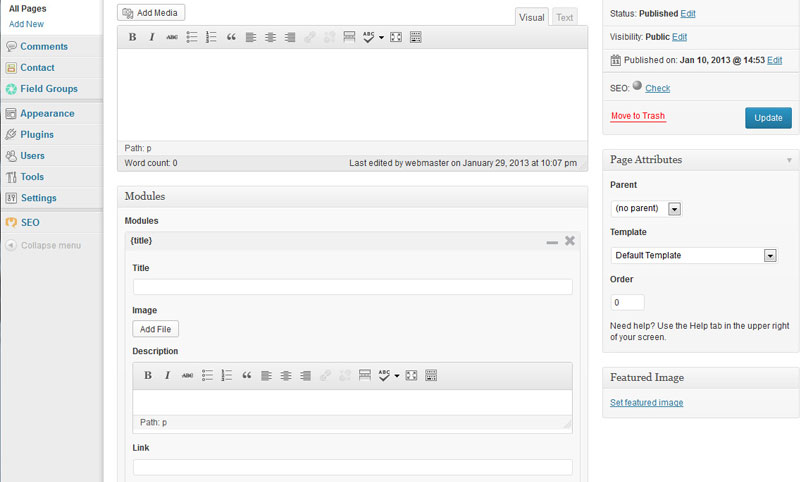Insert numbered list in Description editor
This screenshot has width=800, height=482.
point(227,375)
